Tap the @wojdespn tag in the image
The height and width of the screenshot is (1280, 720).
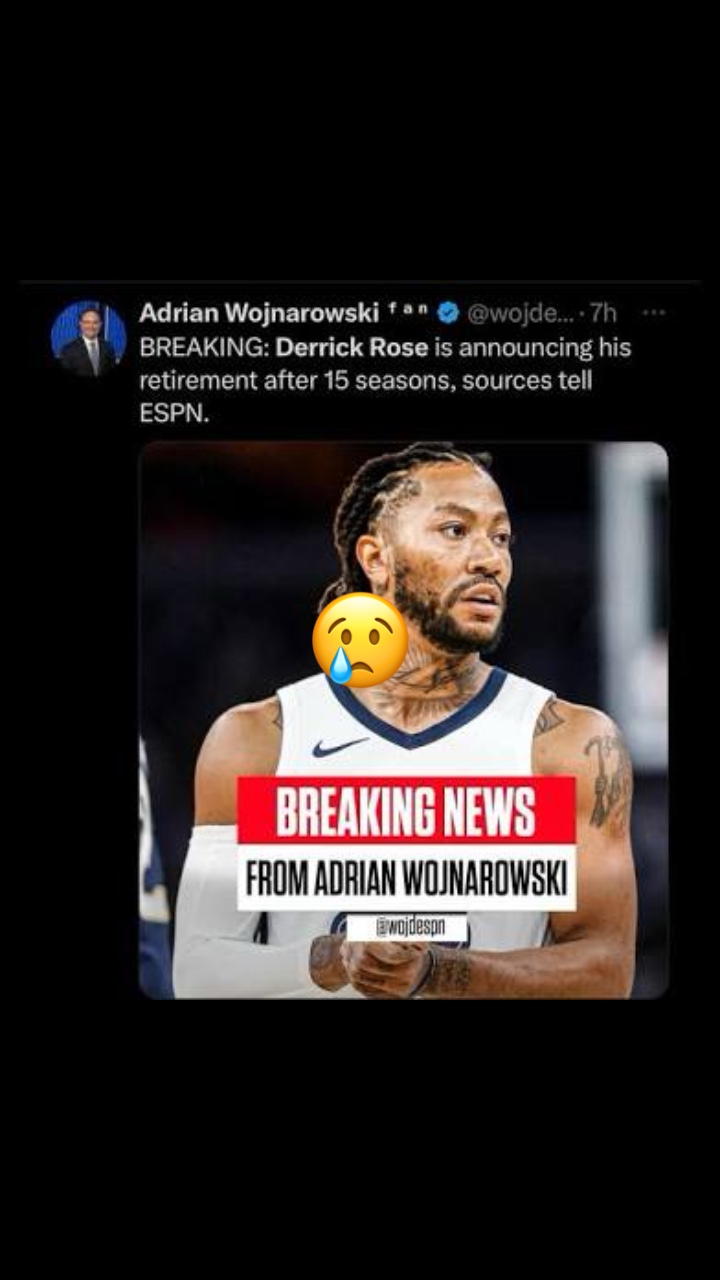point(407,927)
